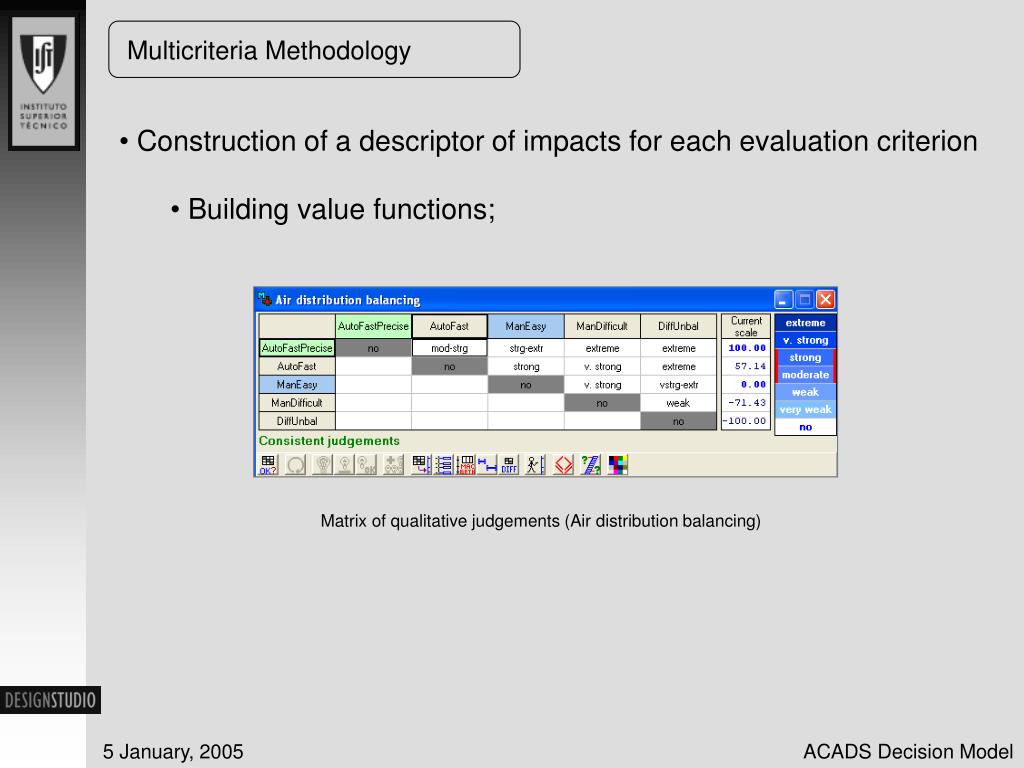The width and height of the screenshot is (1024, 768).
Task: Select the 'strong' judgement category
Action: tap(805, 358)
